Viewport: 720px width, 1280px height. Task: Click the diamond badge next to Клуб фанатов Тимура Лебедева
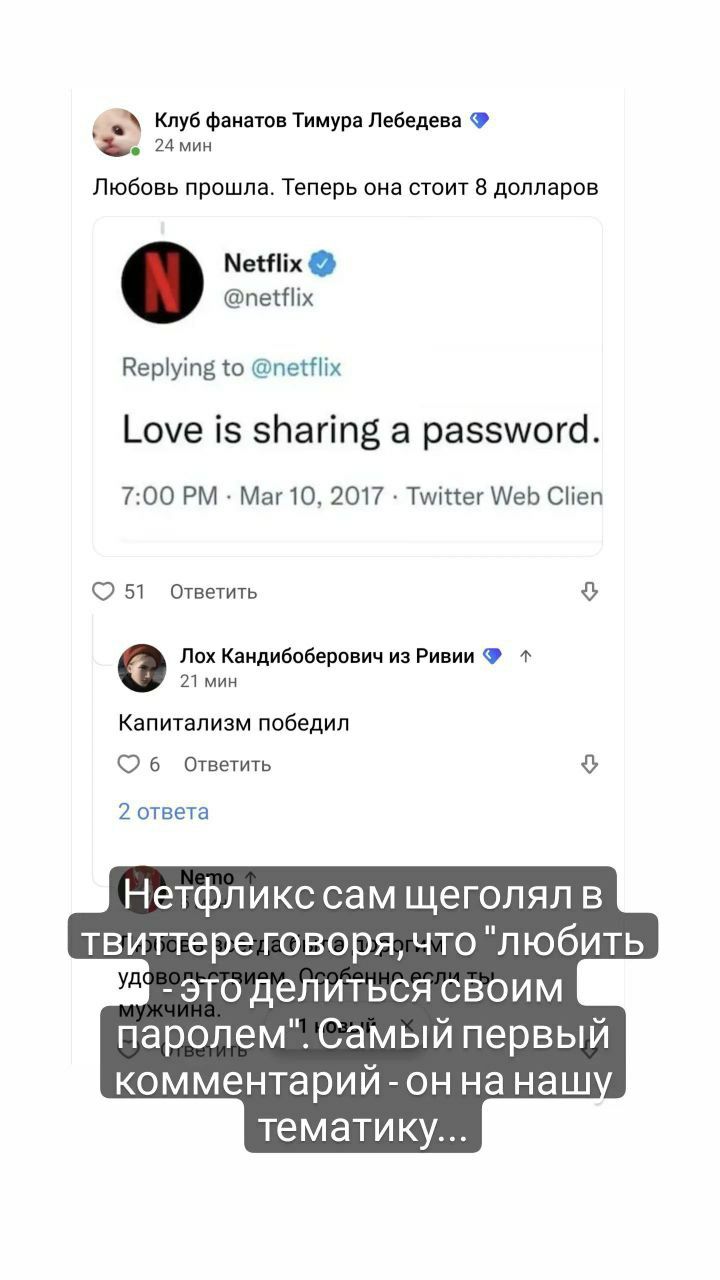coord(480,121)
